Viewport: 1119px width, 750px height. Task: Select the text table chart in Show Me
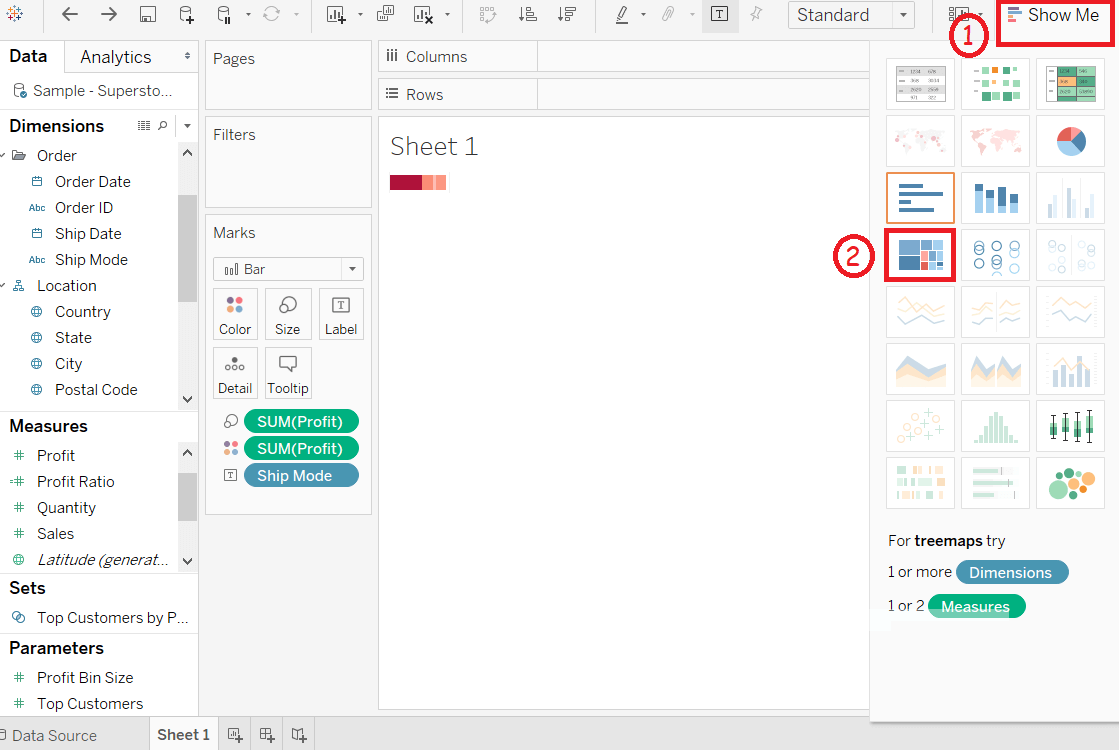(920, 83)
